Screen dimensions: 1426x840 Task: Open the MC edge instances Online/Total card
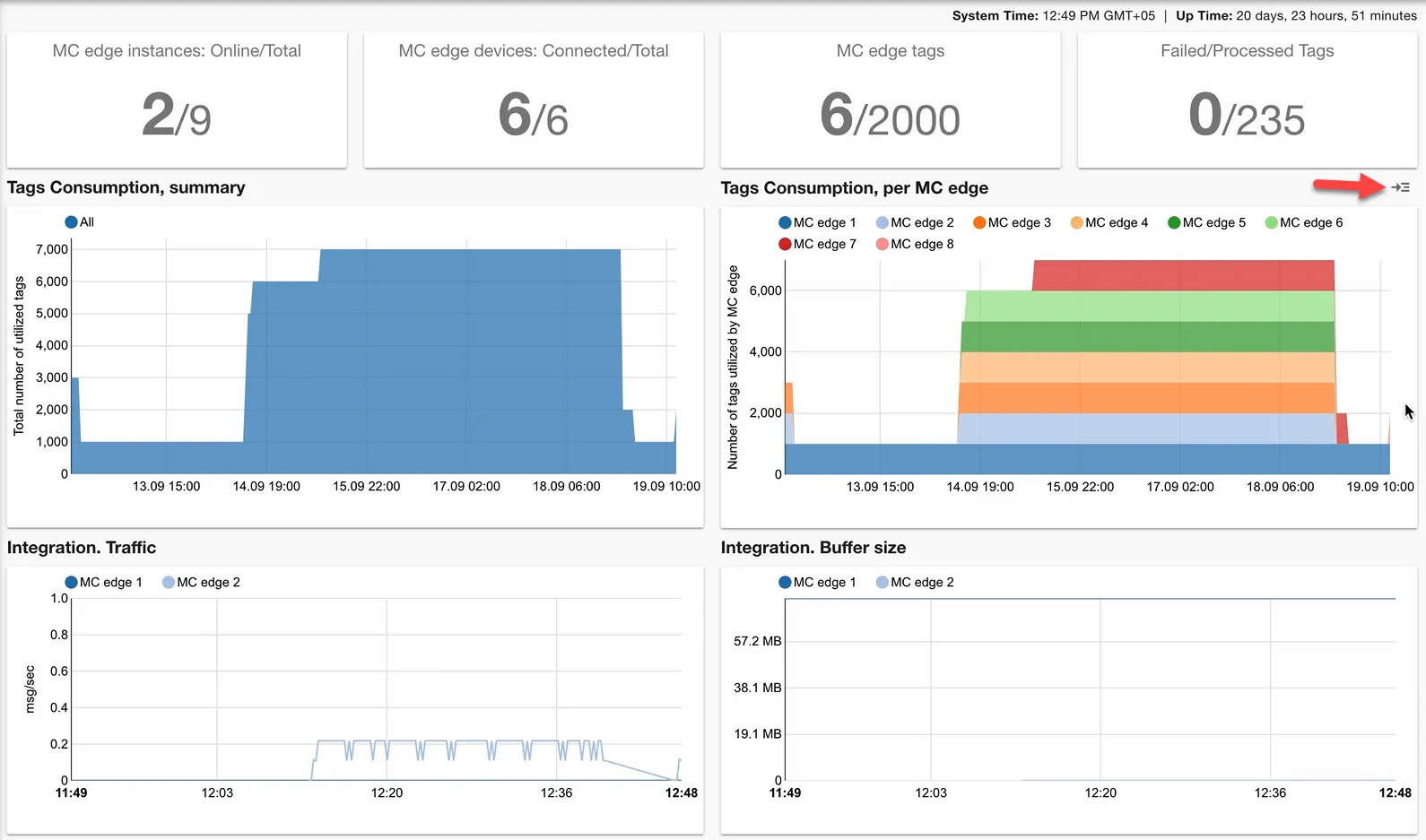pyautogui.click(x=177, y=100)
